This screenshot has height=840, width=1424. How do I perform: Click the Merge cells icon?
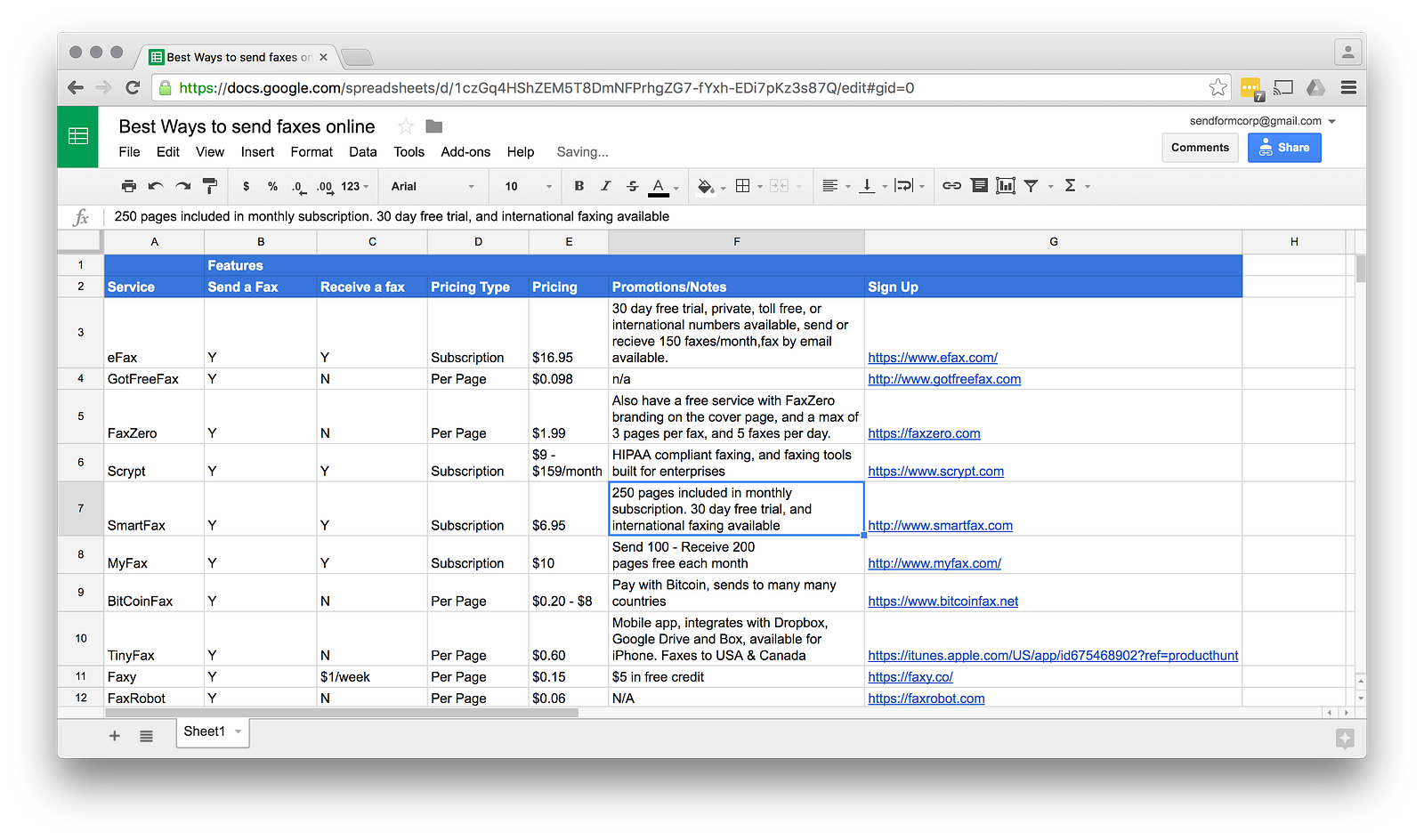point(779,186)
